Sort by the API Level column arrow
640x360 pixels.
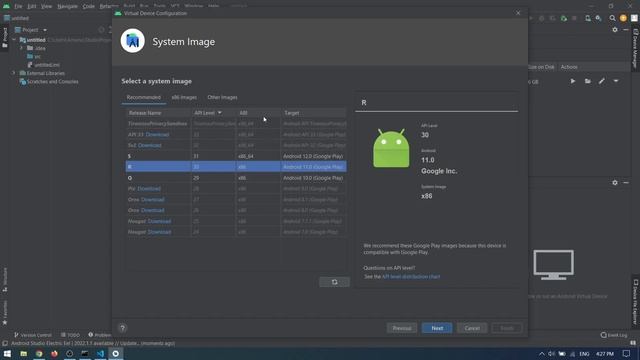[x=220, y=113]
